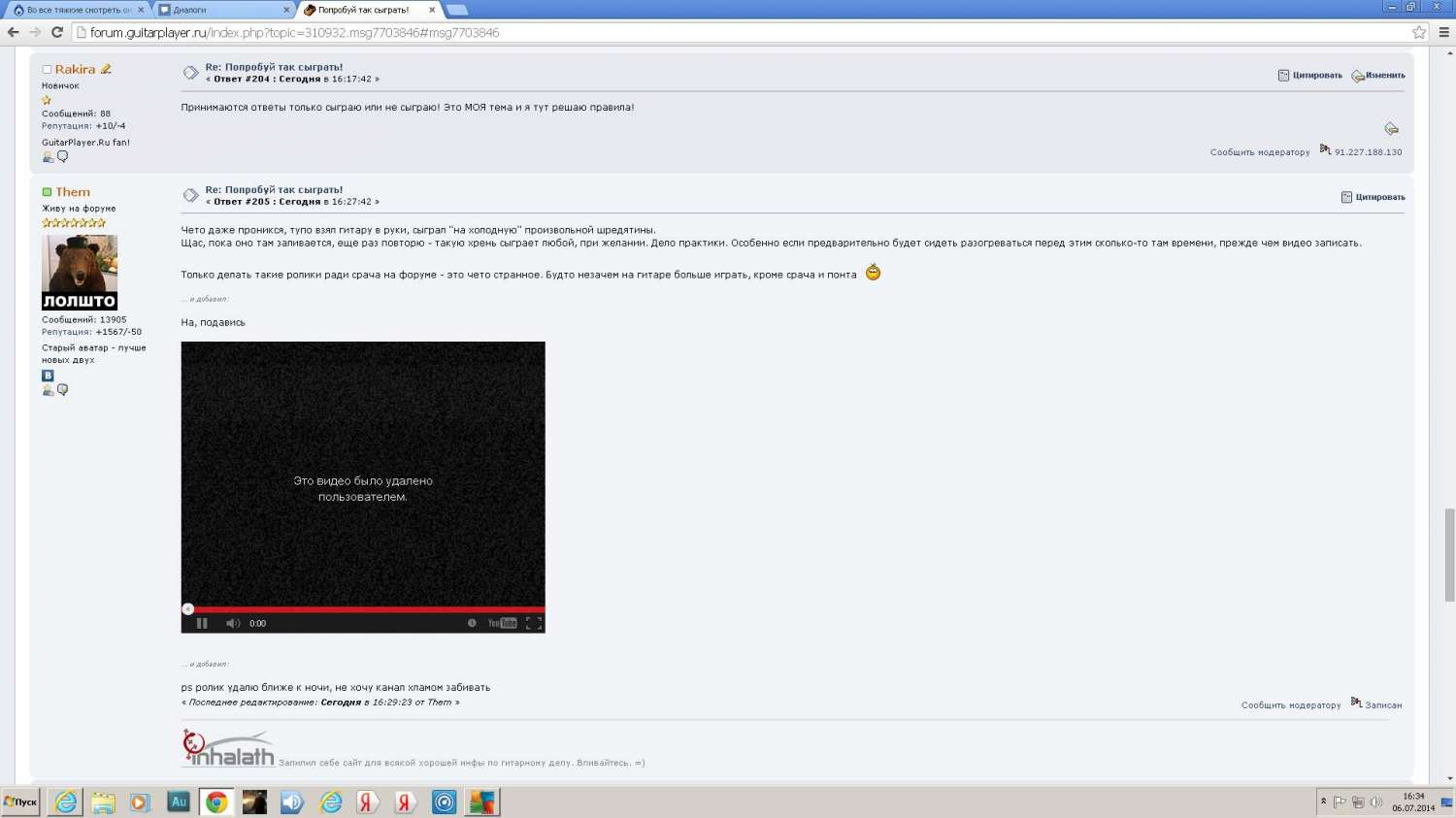
Task: Enter fullscreen on the video player
Action: (x=533, y=623)
